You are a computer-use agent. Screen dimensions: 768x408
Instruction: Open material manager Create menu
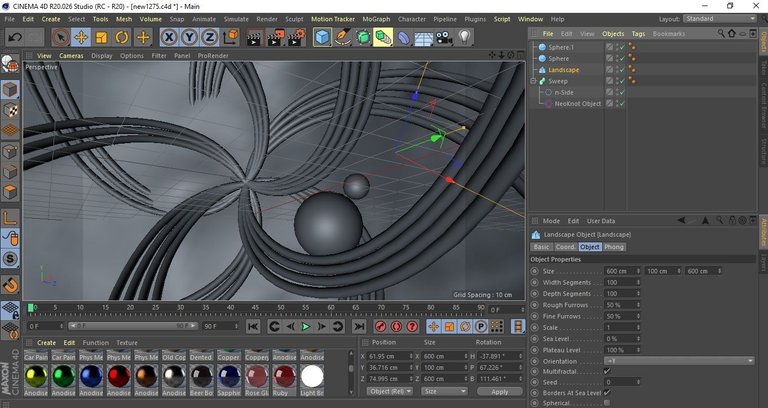tap(47, 343)
